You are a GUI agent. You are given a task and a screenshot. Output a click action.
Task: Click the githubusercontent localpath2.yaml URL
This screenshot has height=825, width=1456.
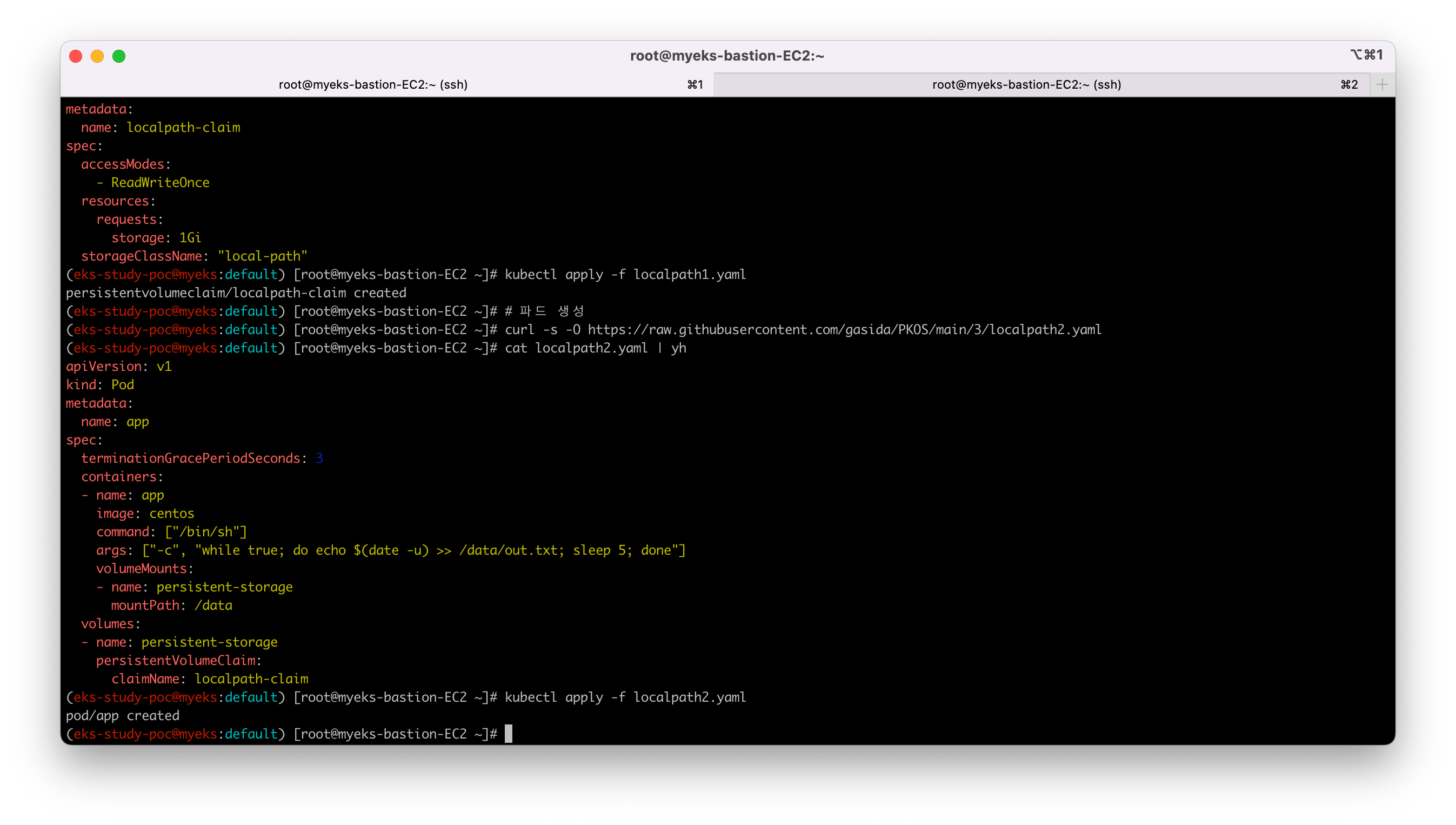(844, 330)
